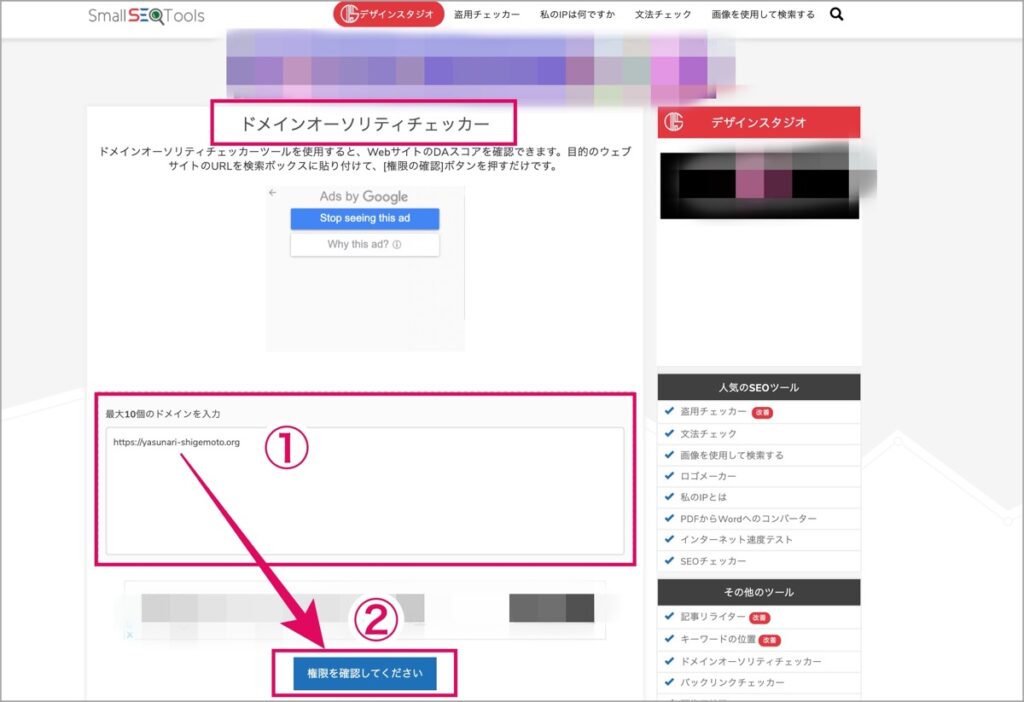The height and width of the screenshot is (702, 1024).
Task: Open sidebar link PDFからWordへのコンバーター
Action: pos(748,519)
